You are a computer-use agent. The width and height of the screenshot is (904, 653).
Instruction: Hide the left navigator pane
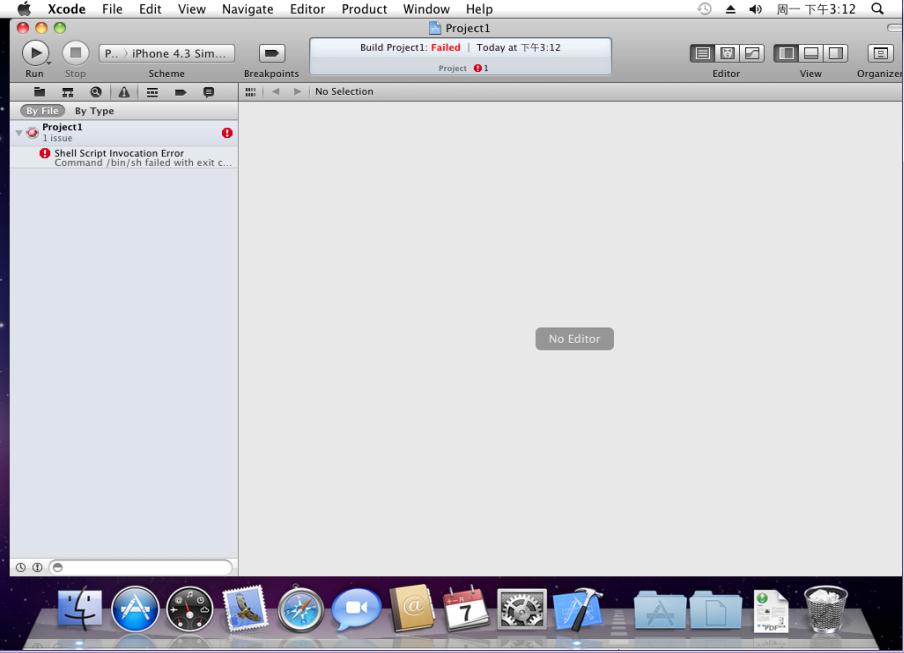pos(787,54)
